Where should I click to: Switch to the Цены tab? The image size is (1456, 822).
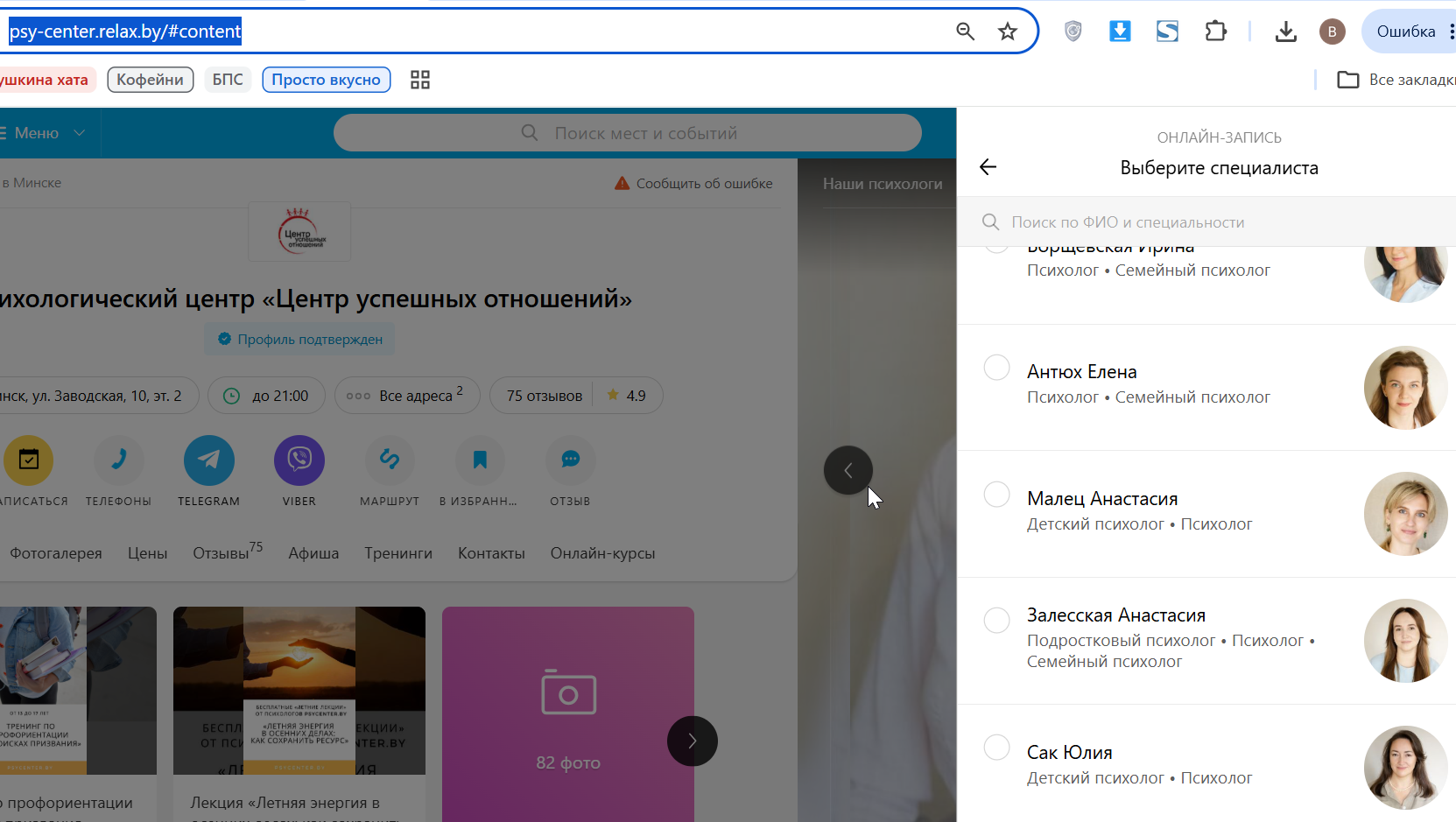147,553
